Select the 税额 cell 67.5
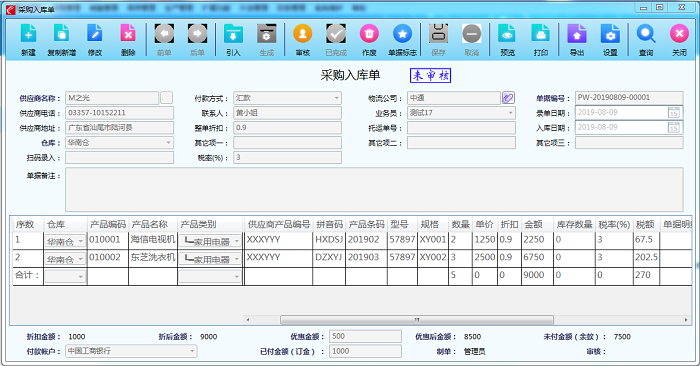700x366 pixels. pos(646,241)
